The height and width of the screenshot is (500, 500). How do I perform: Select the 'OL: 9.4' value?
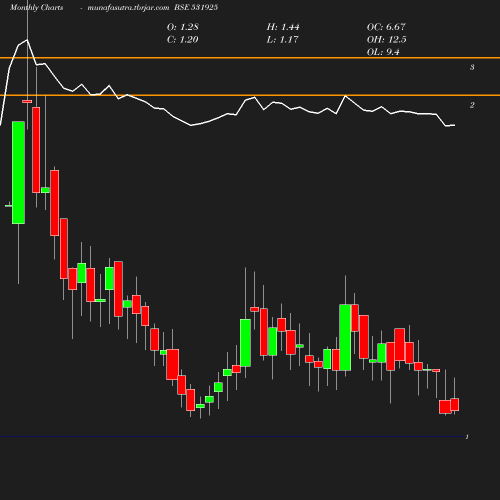(383, 52)
